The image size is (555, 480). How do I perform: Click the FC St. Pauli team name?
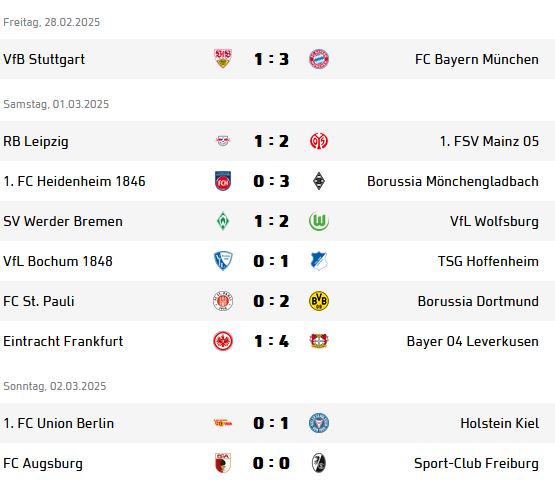39,301
